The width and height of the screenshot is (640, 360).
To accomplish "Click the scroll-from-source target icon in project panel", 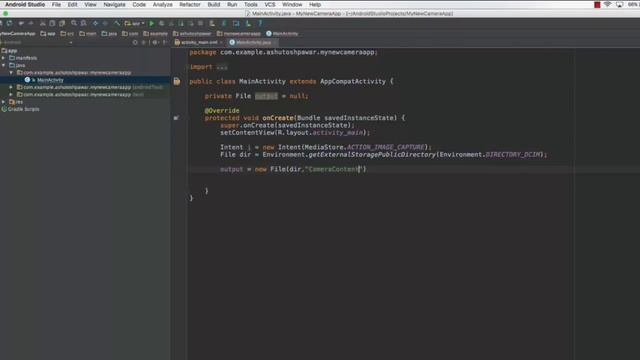I will (x=135, y=42).
